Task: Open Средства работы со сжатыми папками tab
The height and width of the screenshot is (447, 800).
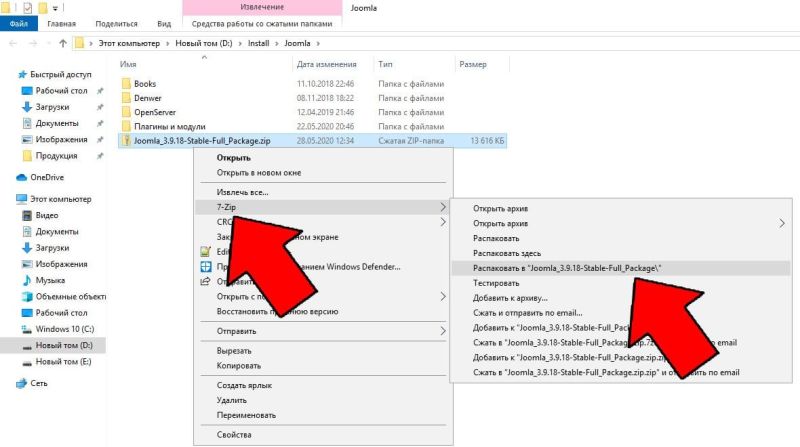Action: (x=262, y=23)
